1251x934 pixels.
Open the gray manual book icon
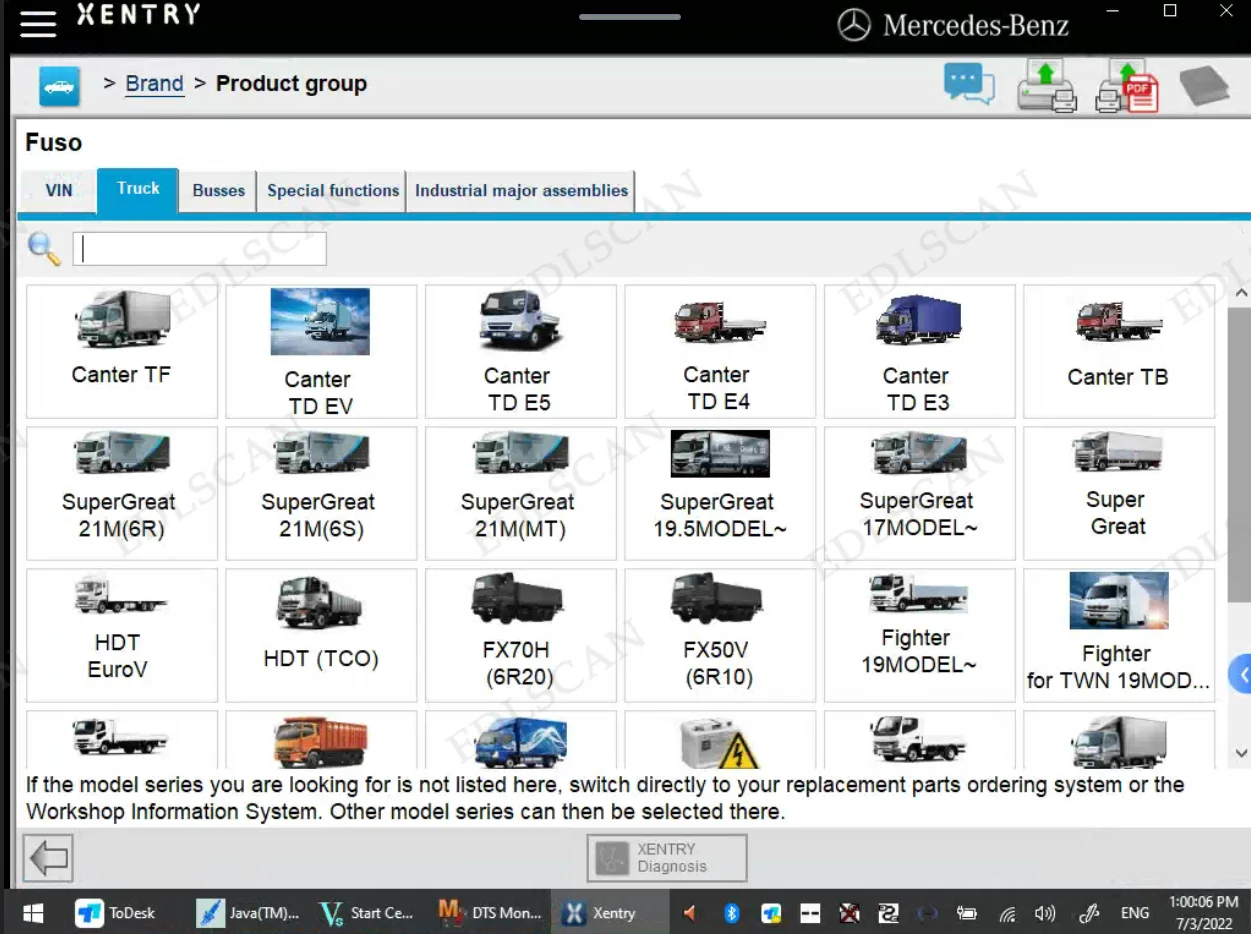[1203, 86]
